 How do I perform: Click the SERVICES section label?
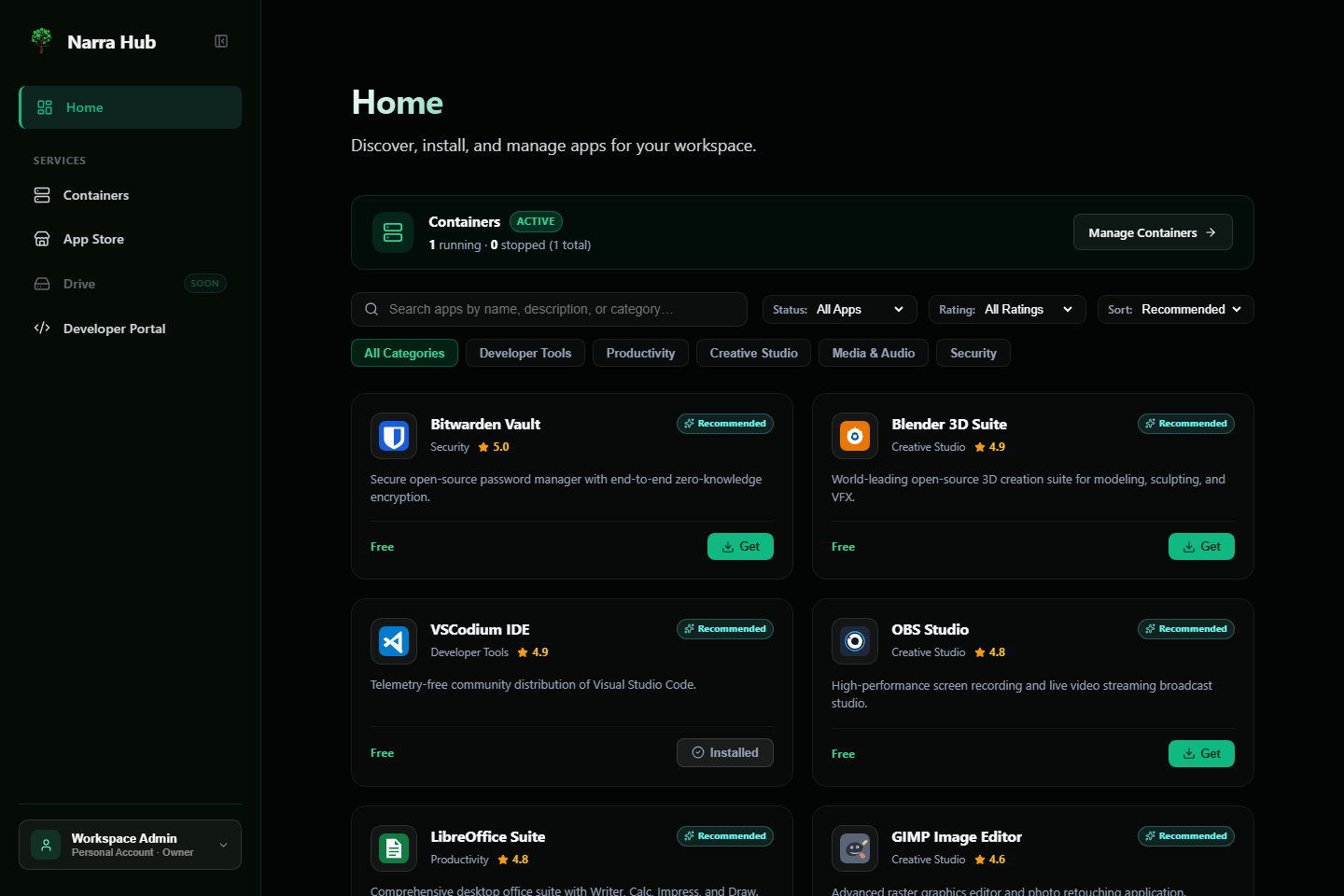[x=60, y=161]
